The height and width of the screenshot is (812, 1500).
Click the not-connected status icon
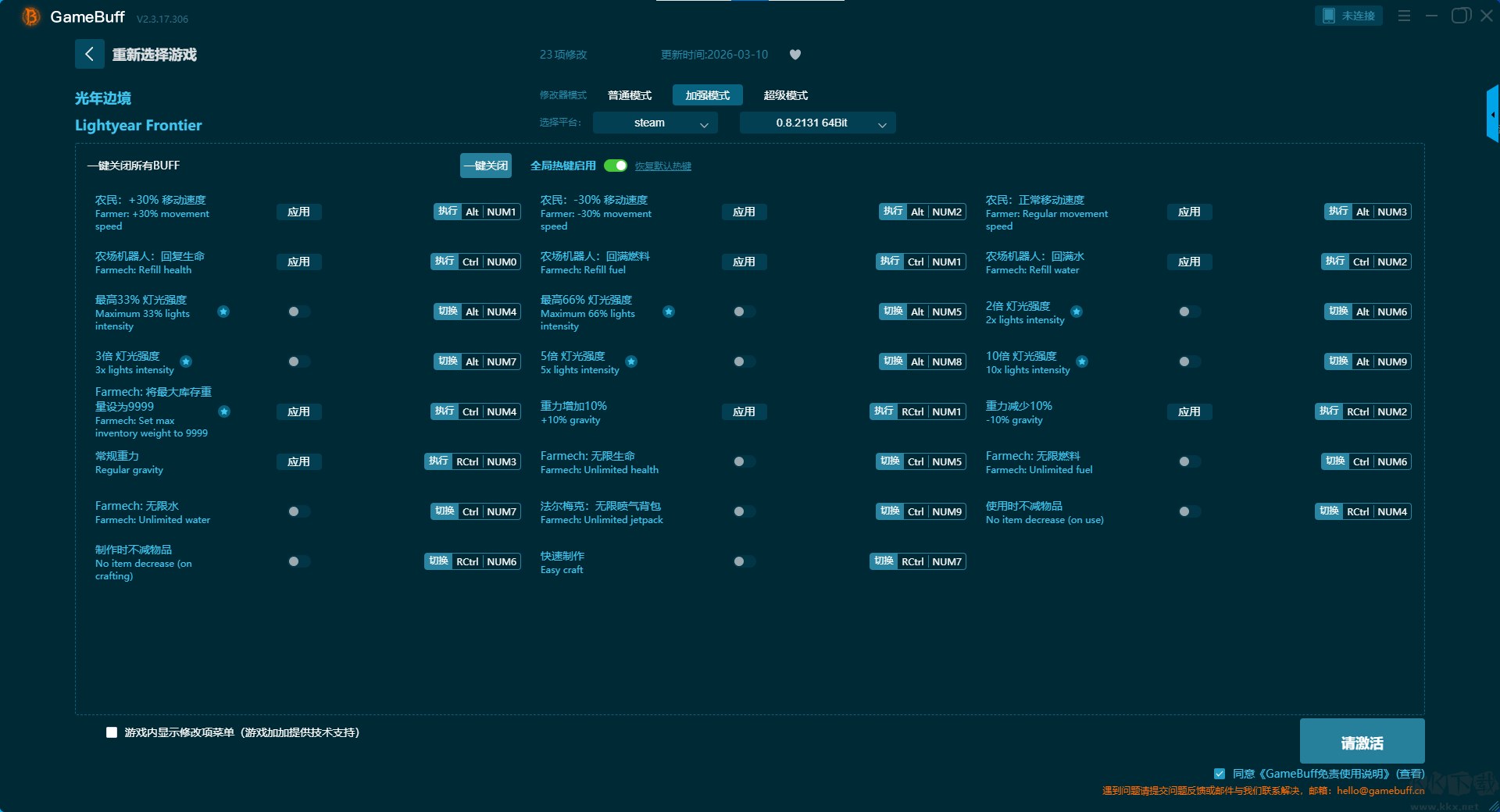[x=1329, y=16]
